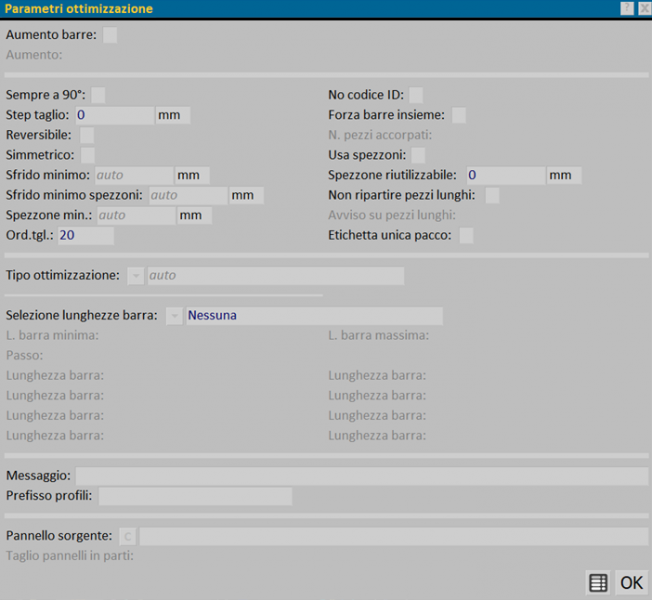Viewport: 652px width, 600px height.
Task: Check the Reversibile option
Action: (87, 135)
